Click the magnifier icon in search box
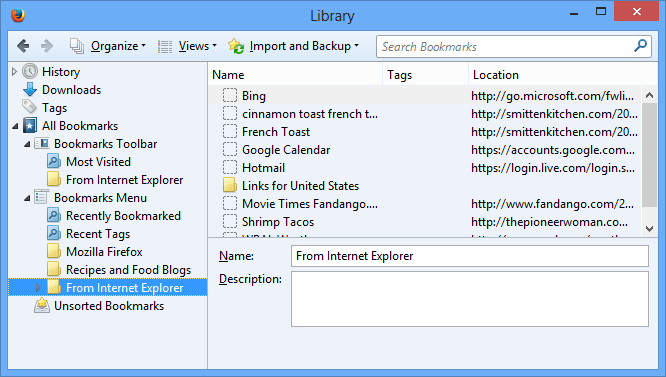This screenshot has width=666, height=377. coord(640,45)
